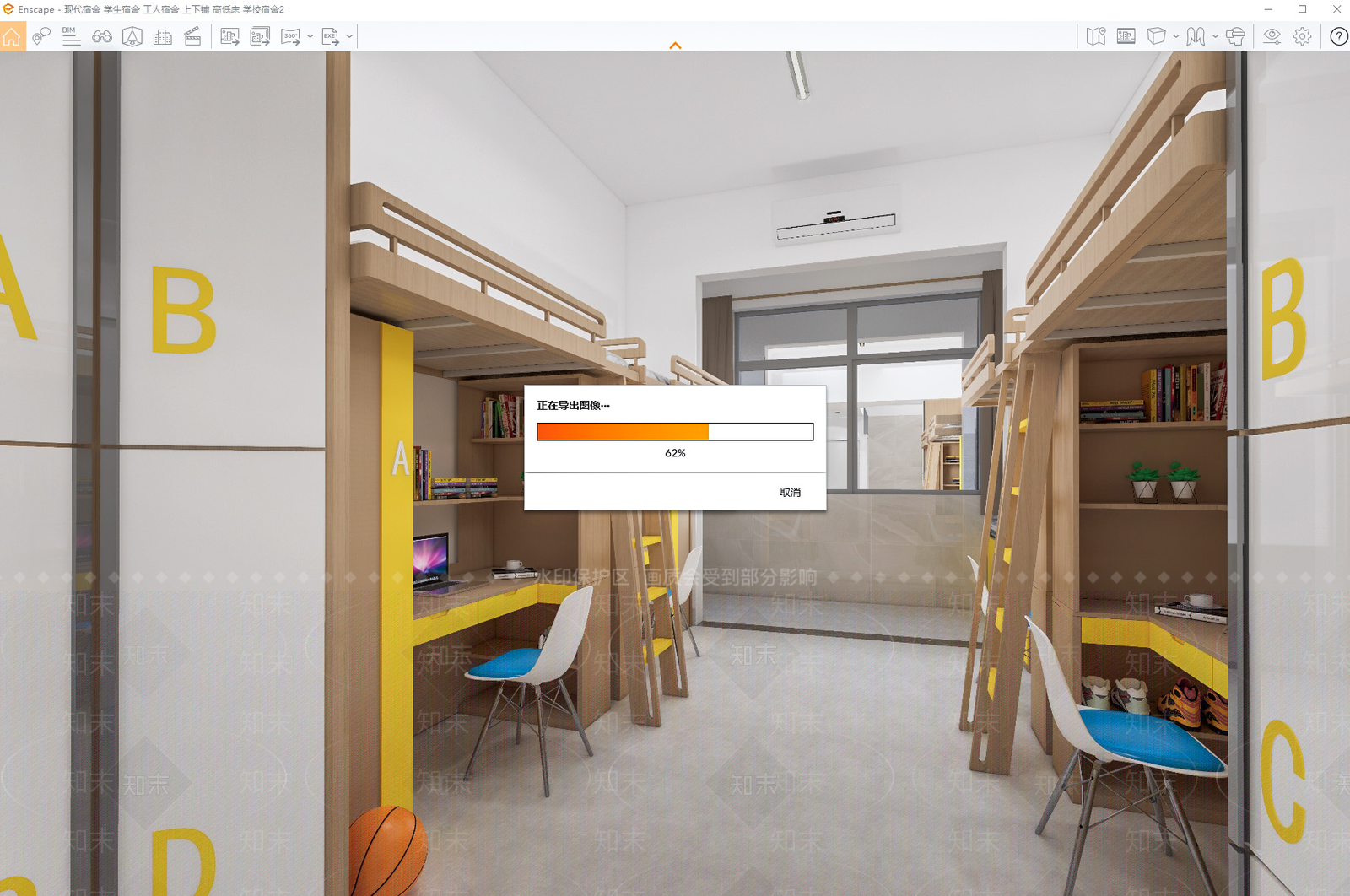1350x896 pixels.
Task: Open the video editor clapperboard icon
Action: pos(192,36)
